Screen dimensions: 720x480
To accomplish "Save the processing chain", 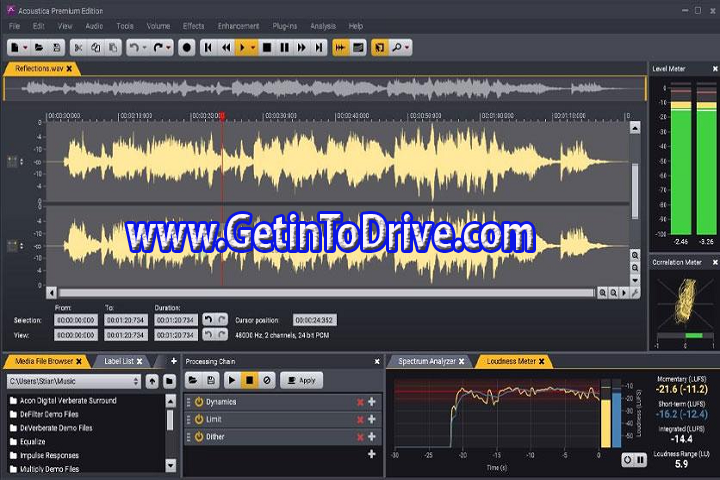I will [x=211, y=380].
